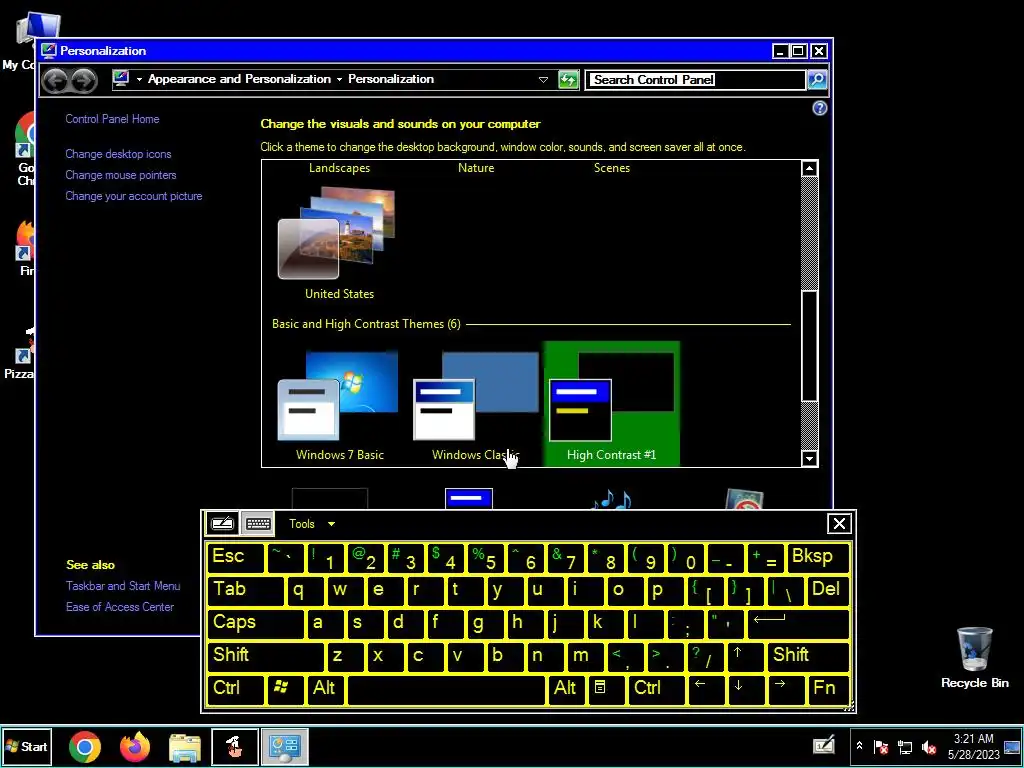Toggle the right Ctrl key

click(x=657, y=688)
